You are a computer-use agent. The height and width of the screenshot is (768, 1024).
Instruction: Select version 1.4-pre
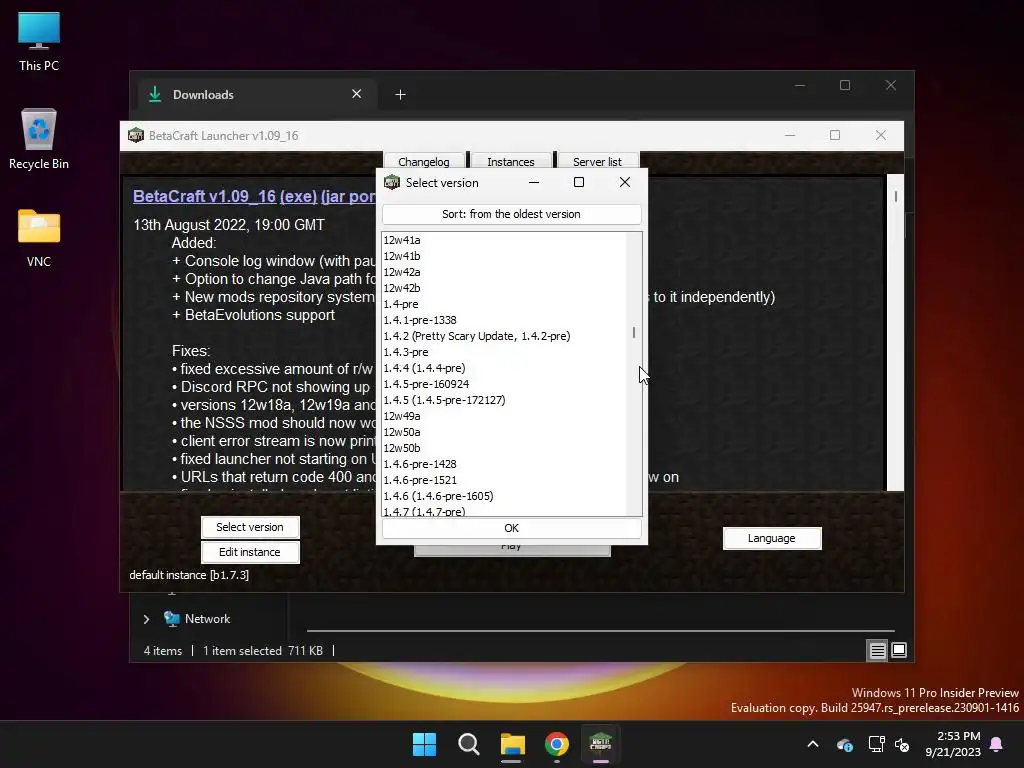[504, 304]
